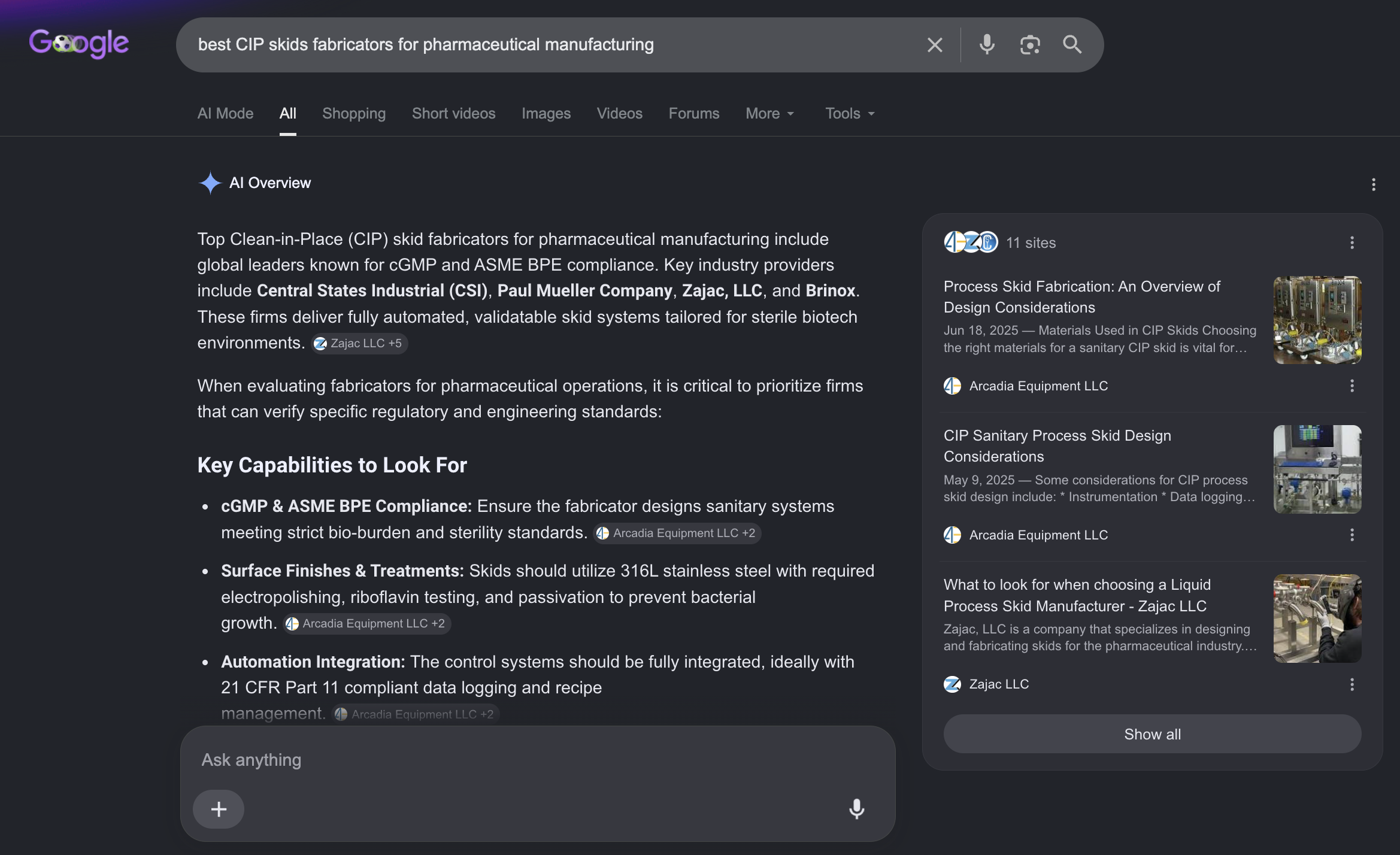
Task: Open three-dot menu beside 11 sites
Action: click(x=1352, y=242)
